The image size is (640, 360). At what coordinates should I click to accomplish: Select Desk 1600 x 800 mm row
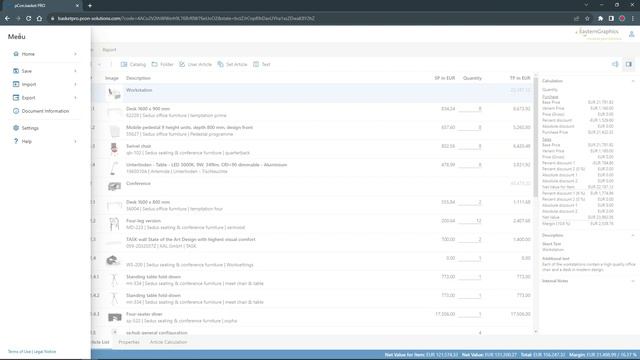[x=312, y=205]
